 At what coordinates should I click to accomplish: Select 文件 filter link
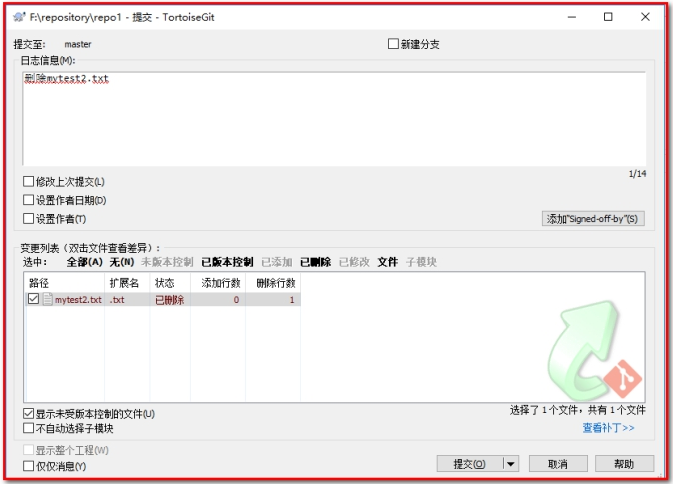(388, 262)
